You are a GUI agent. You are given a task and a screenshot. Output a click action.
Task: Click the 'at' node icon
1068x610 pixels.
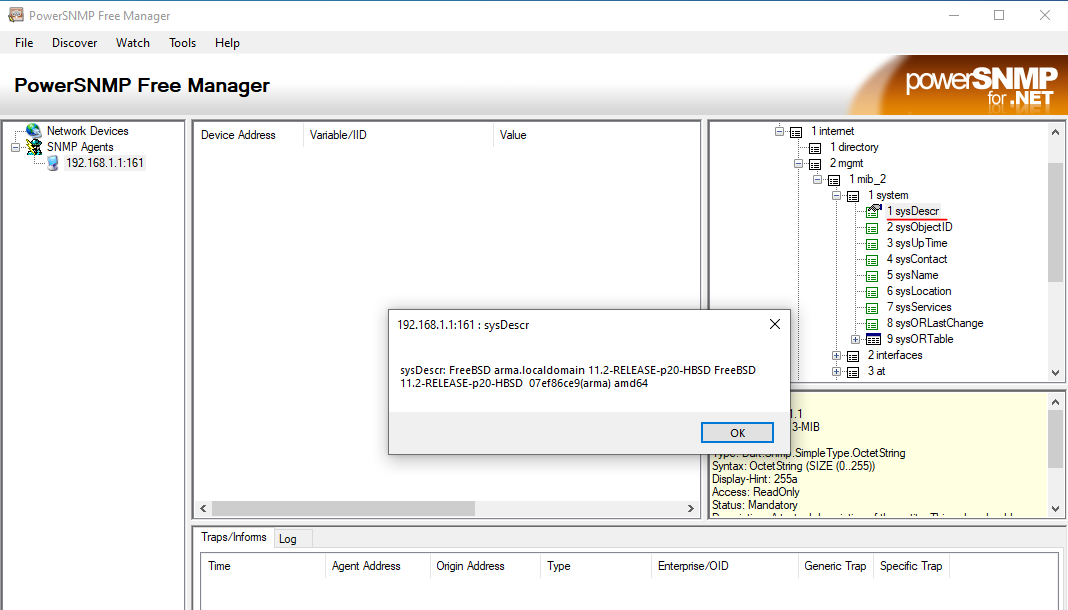pos(853,372)
